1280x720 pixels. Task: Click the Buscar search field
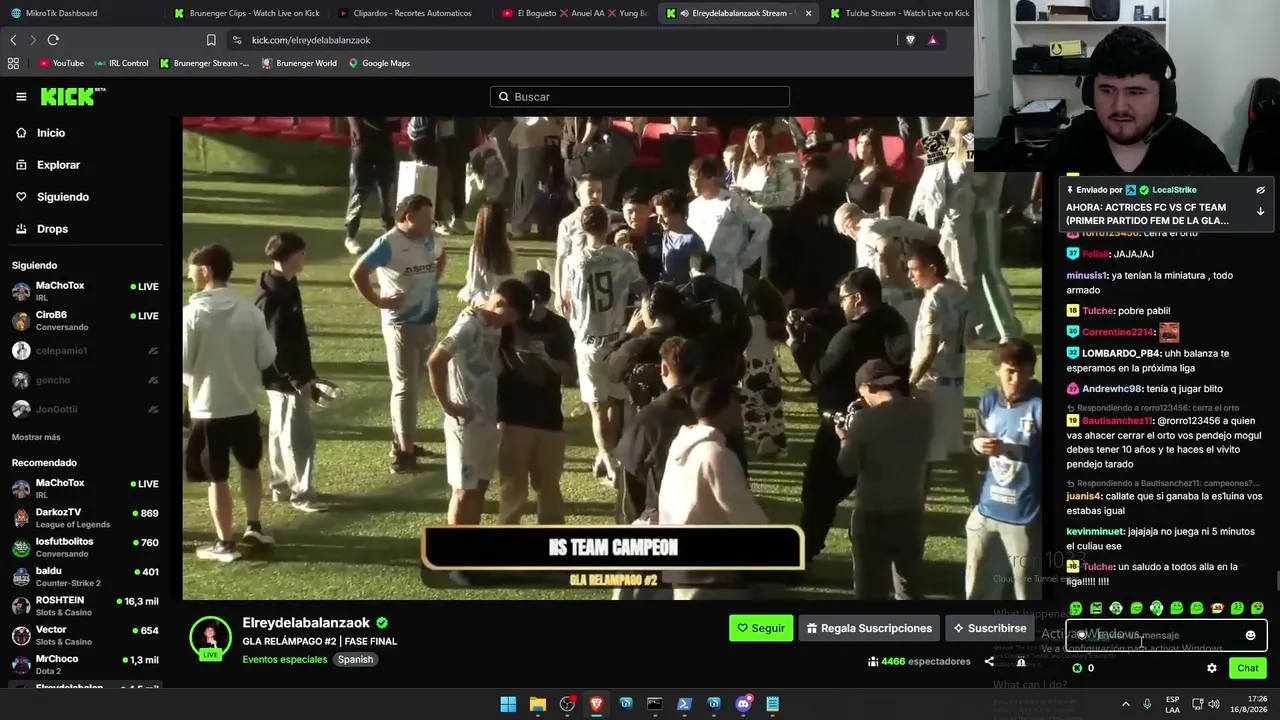click(640, 97)
